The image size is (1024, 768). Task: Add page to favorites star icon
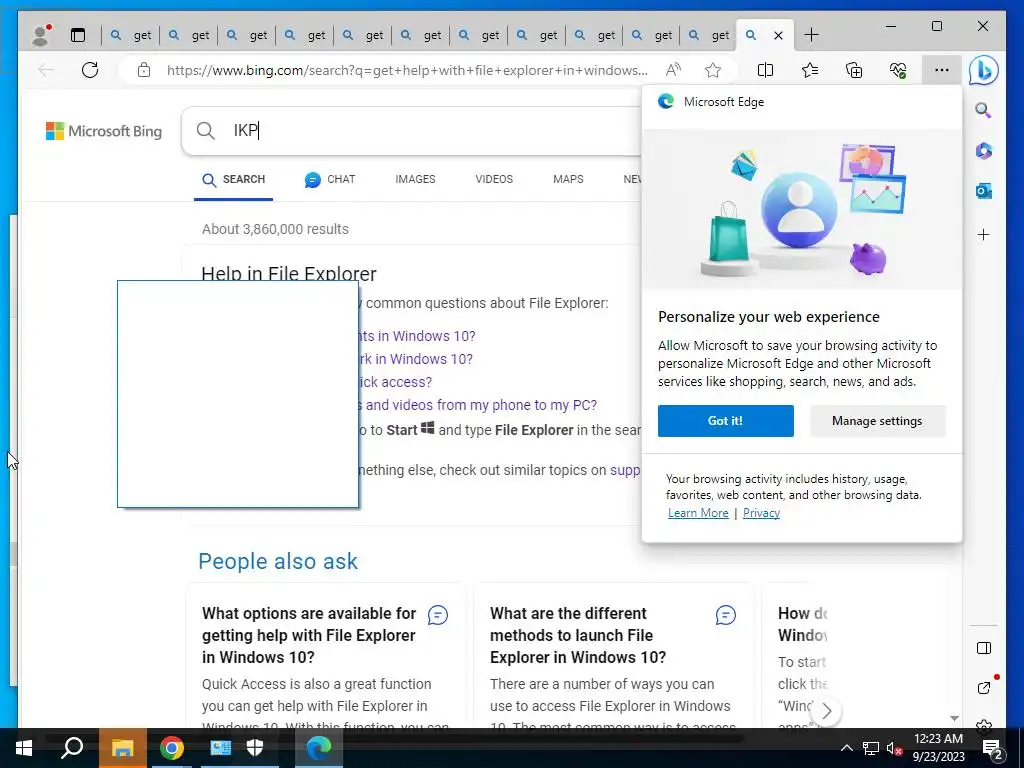coord(712,70)
